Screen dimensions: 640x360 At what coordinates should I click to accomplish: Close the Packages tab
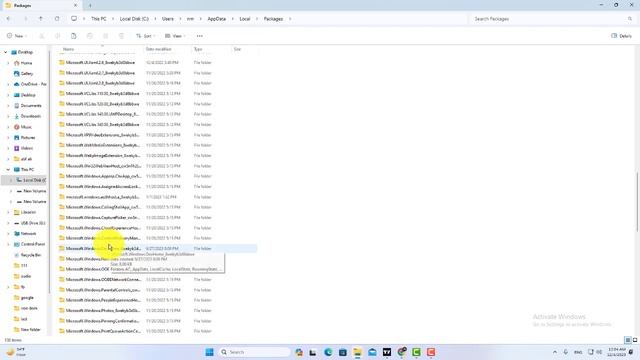tap(76, 6)
